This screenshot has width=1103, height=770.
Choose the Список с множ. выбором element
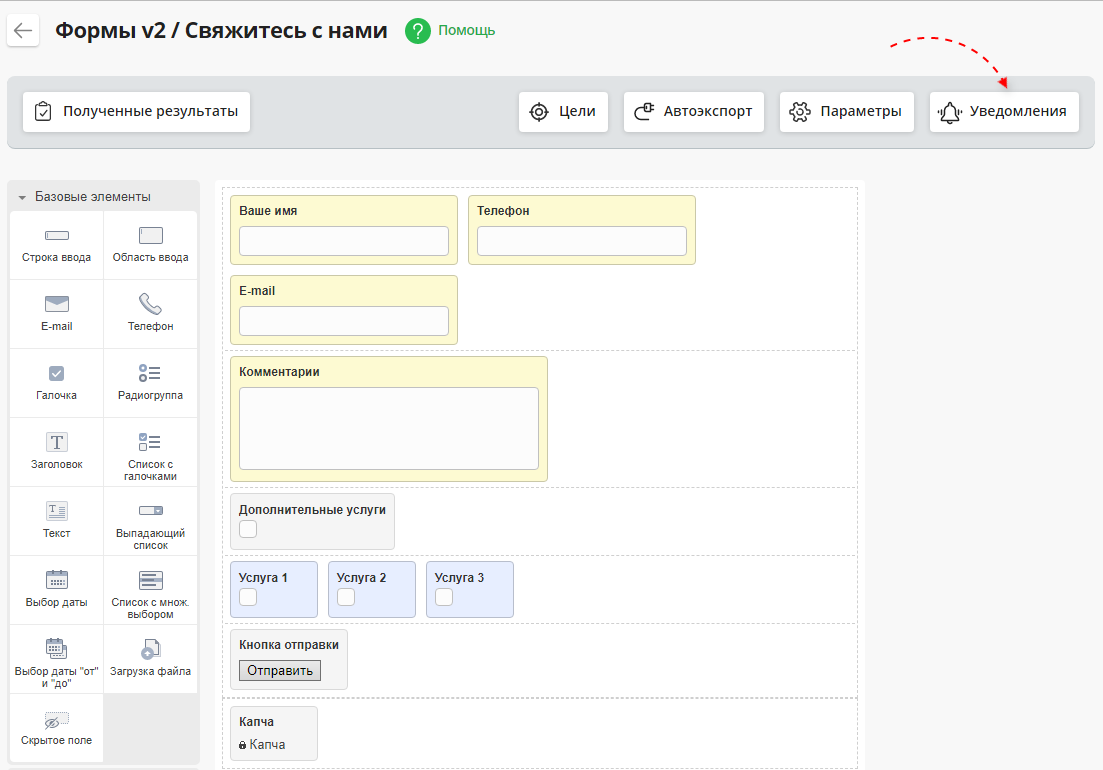(x=150, y=580)
